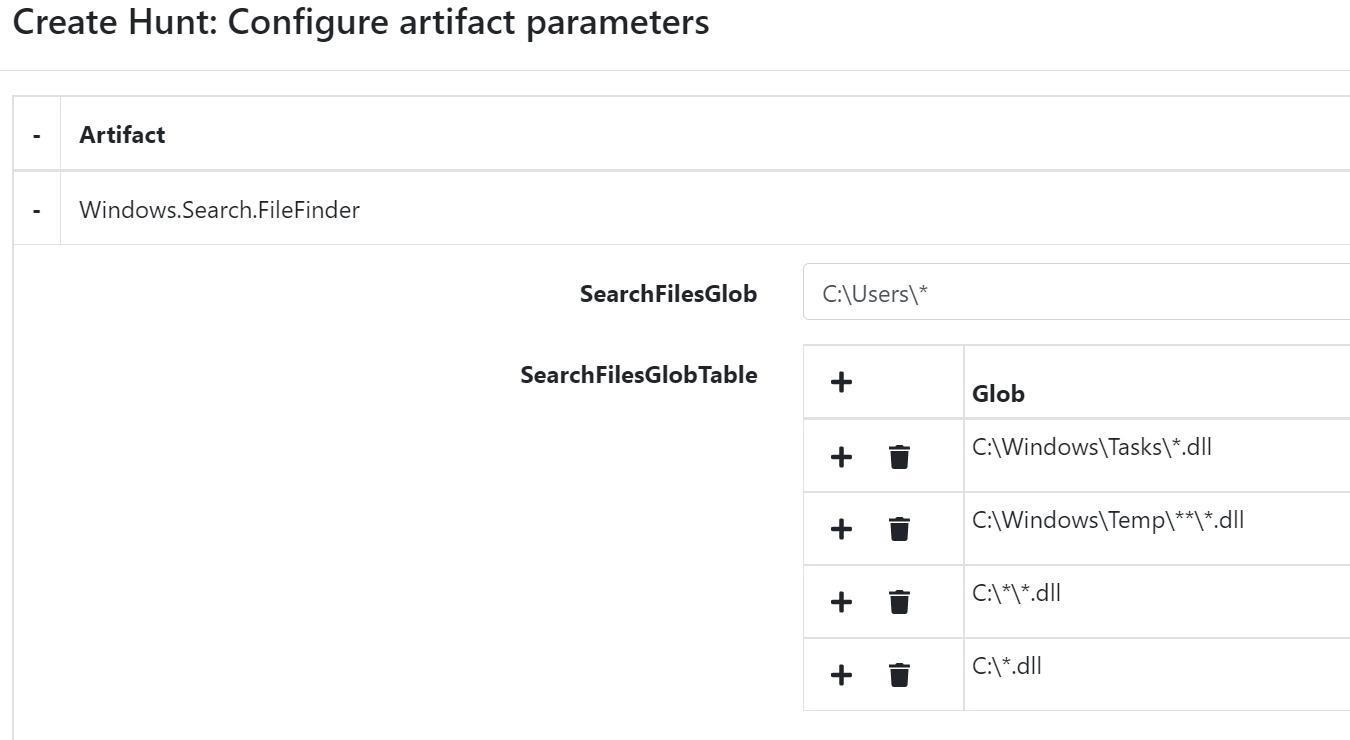Edit the C:\Windows\Temp\**\*.dll glob cell
Viewport: 1350px width, 740px height.
(1157, 528)
